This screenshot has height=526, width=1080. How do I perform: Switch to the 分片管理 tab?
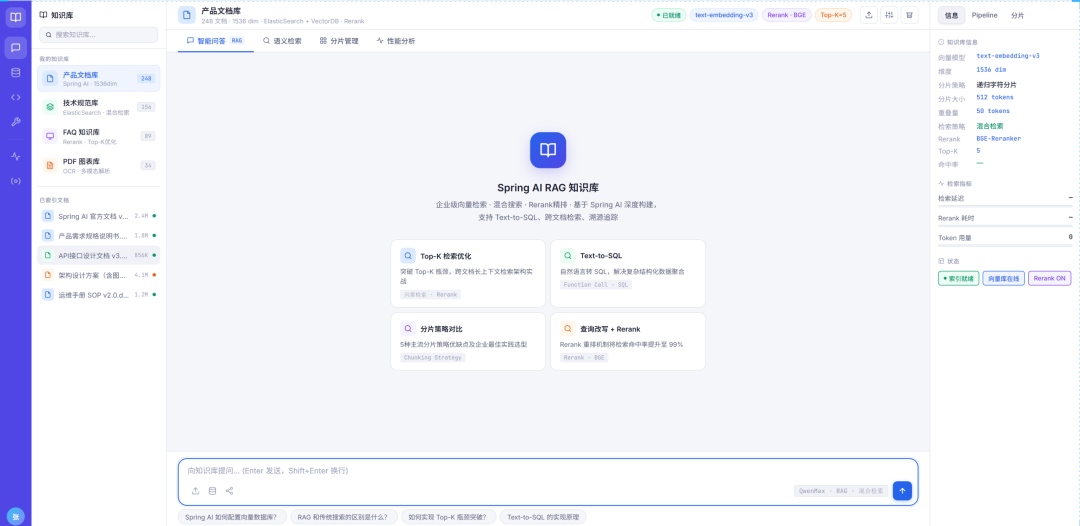[339, 41]
